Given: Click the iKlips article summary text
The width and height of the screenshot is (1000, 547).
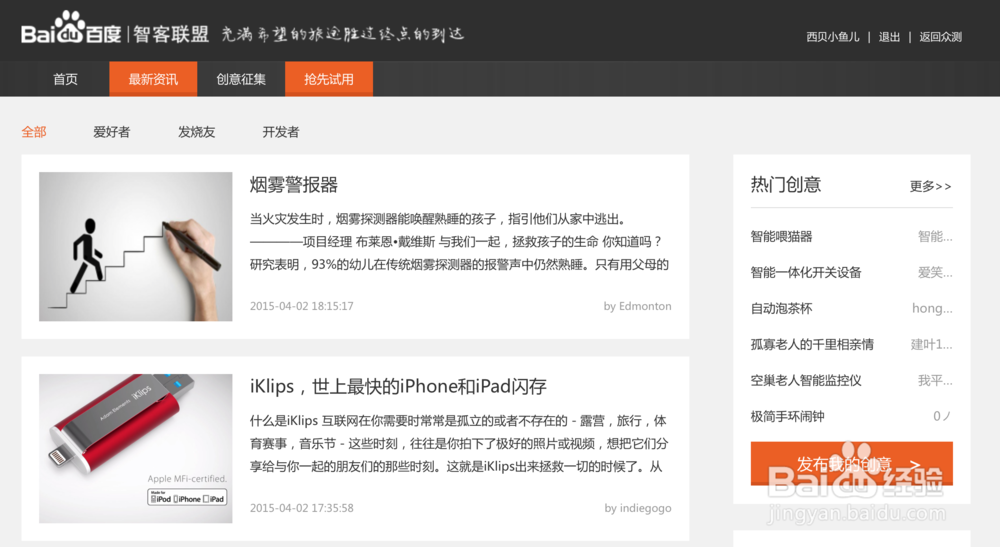Looking at the screenshot, I should pyautogui.click(x=459, y=444).
